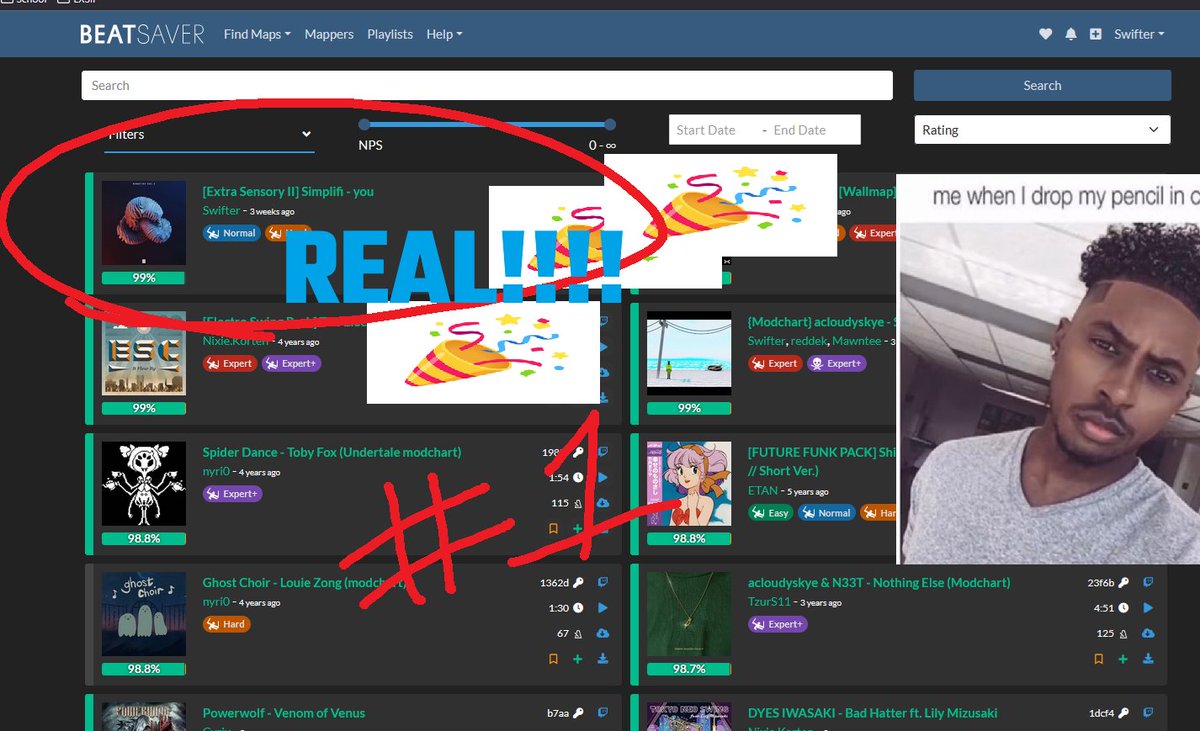Open Twitch request icon for Ghost Choir

pyautogui.click(x=603, y=582)
